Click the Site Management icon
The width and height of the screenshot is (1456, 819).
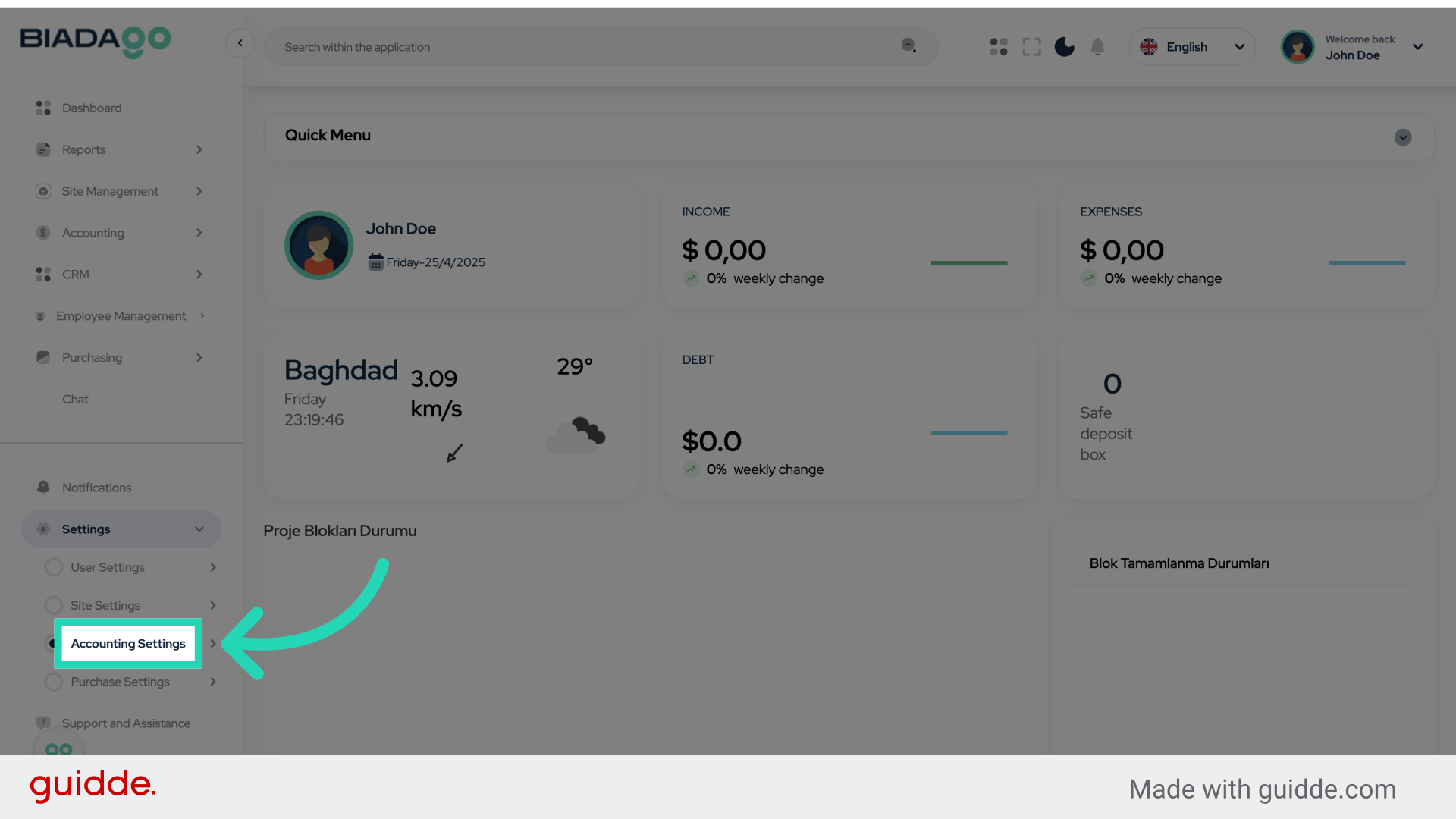pos(43,191)
